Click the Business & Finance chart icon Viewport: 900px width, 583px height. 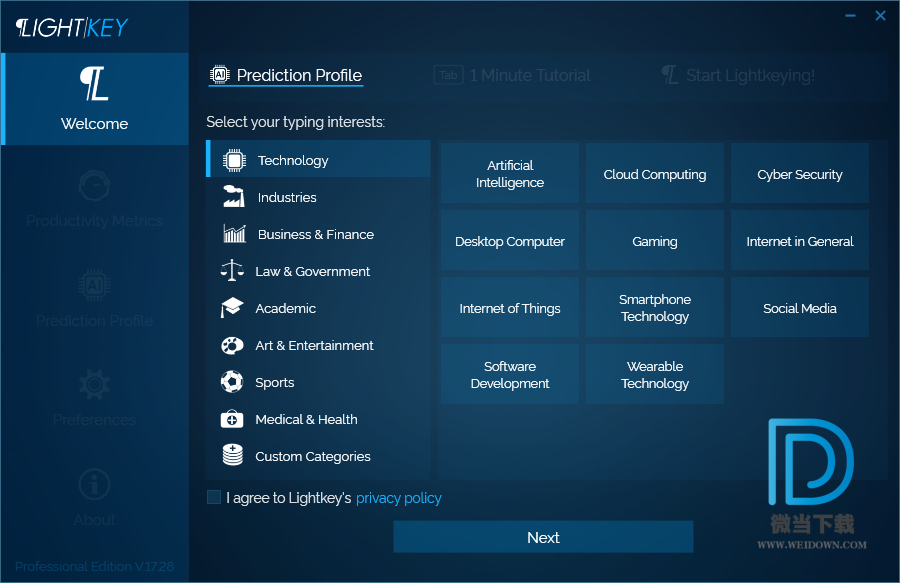[234, 234]
